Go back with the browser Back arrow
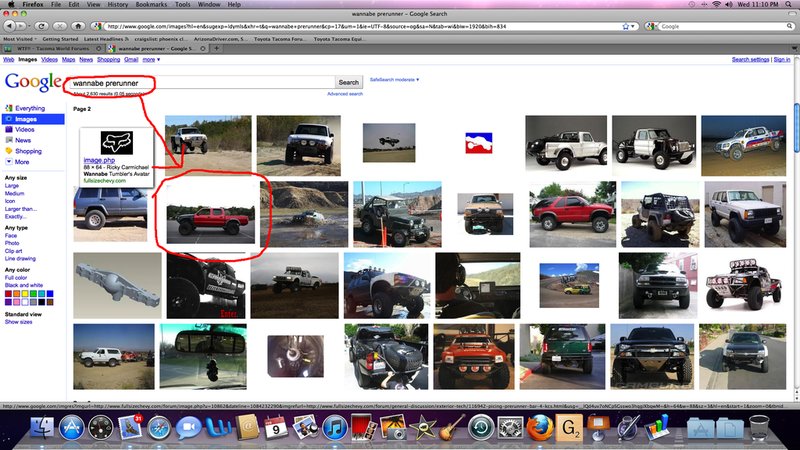The image size is (800, 450). [x=9, y=26]
